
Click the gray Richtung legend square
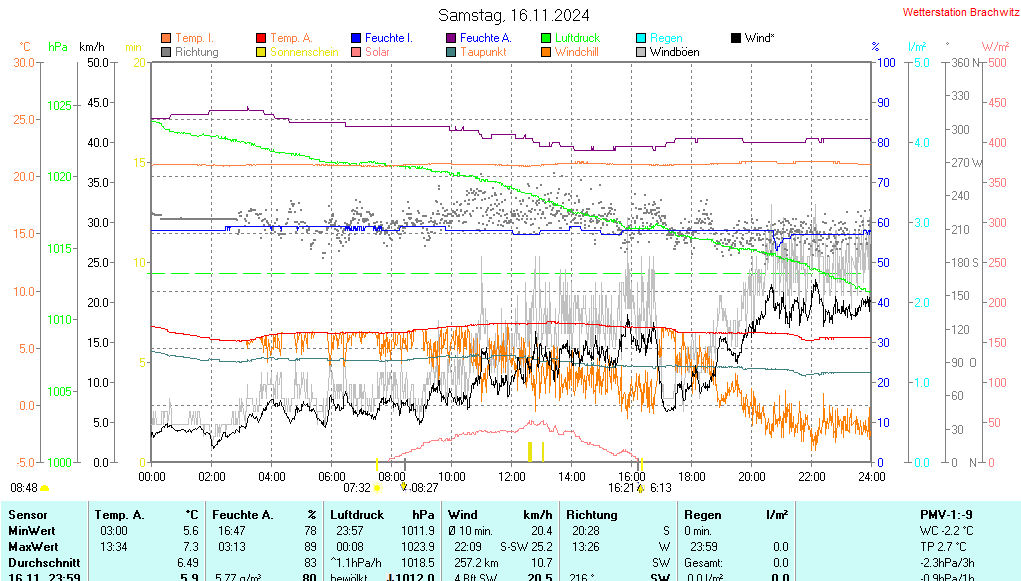coord(166,52)
